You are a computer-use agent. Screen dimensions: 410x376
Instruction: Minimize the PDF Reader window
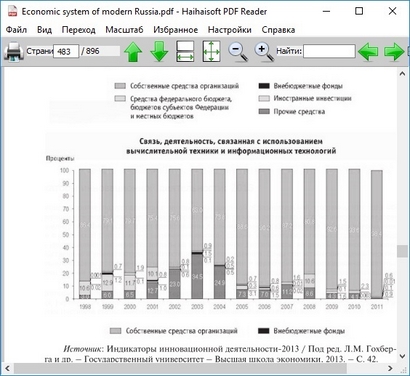coord(327,11)
